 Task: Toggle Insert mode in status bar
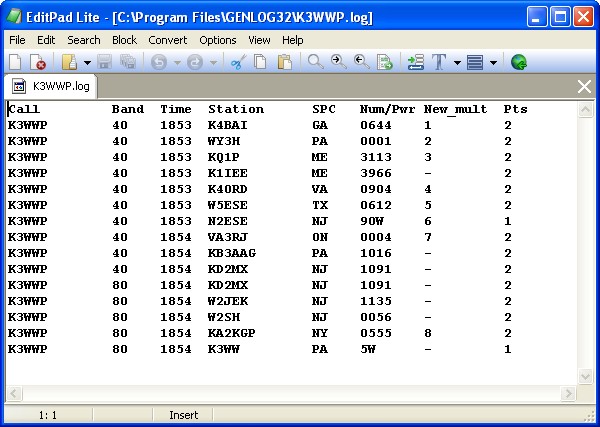184,414
